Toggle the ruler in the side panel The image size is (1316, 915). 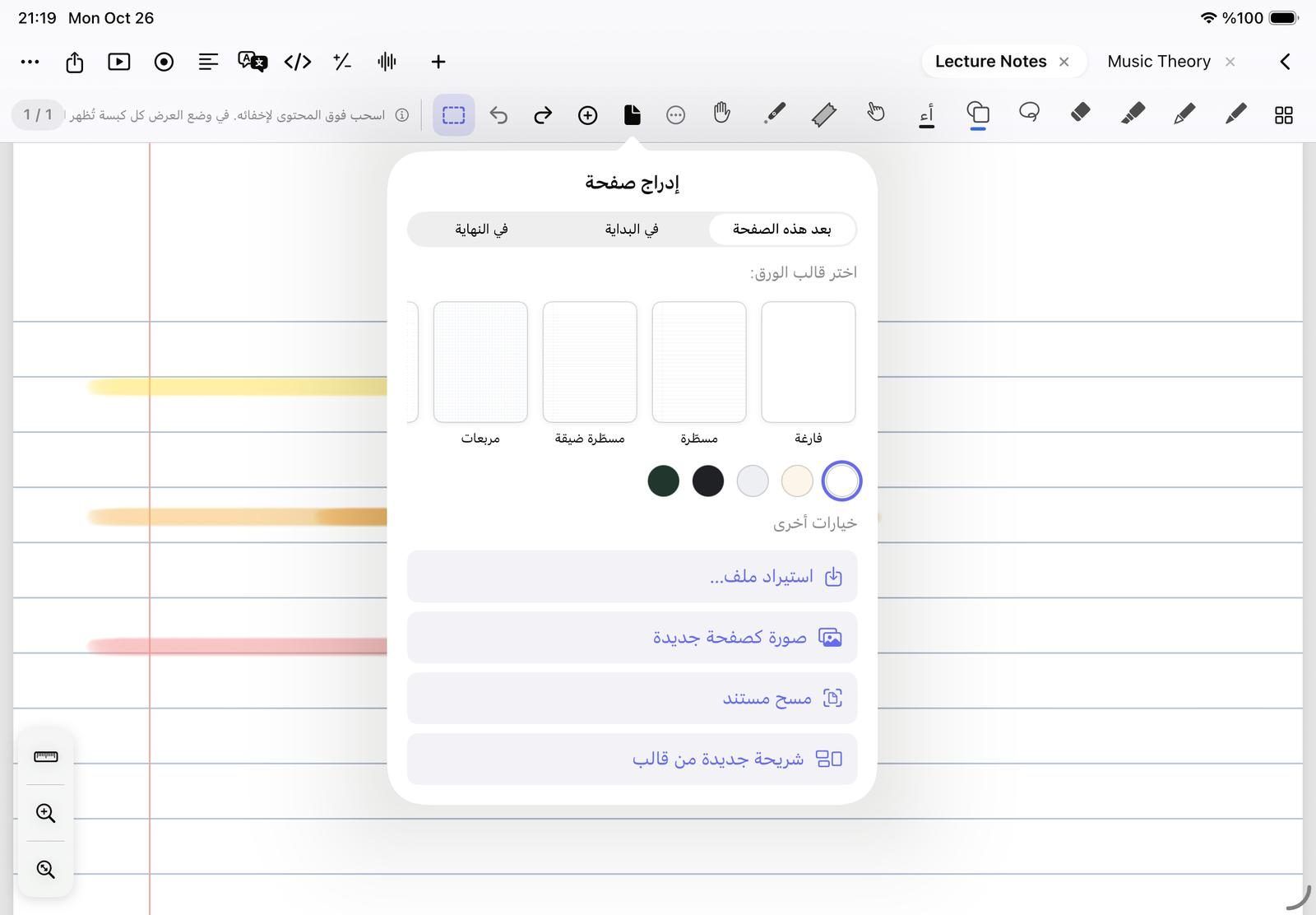(46, 756)
